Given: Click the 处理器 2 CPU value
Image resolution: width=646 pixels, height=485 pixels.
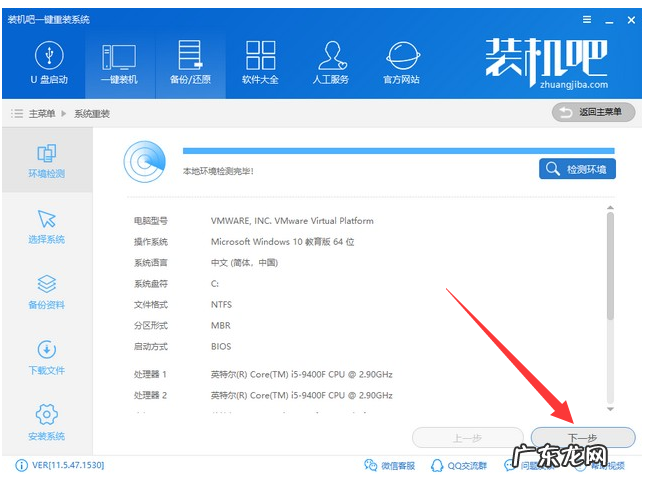Looking at the screenshot, I should click(x=302, y=396).
